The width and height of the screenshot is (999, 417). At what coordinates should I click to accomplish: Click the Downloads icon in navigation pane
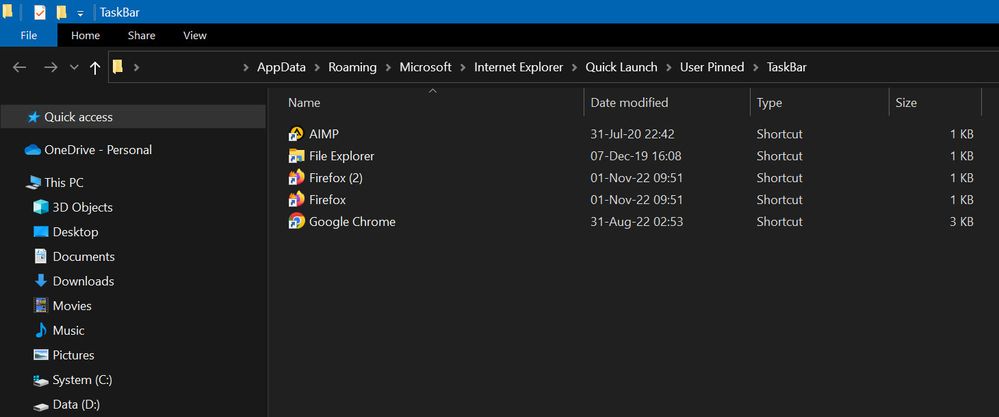41,281
